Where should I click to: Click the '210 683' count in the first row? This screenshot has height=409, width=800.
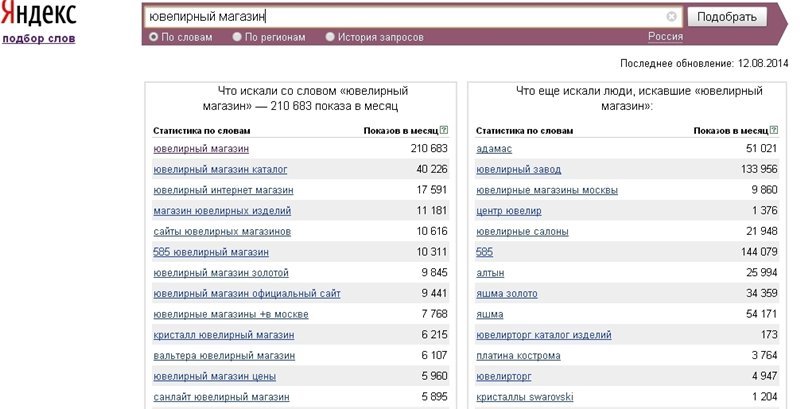pyautogui.click(x=429, y=148)
